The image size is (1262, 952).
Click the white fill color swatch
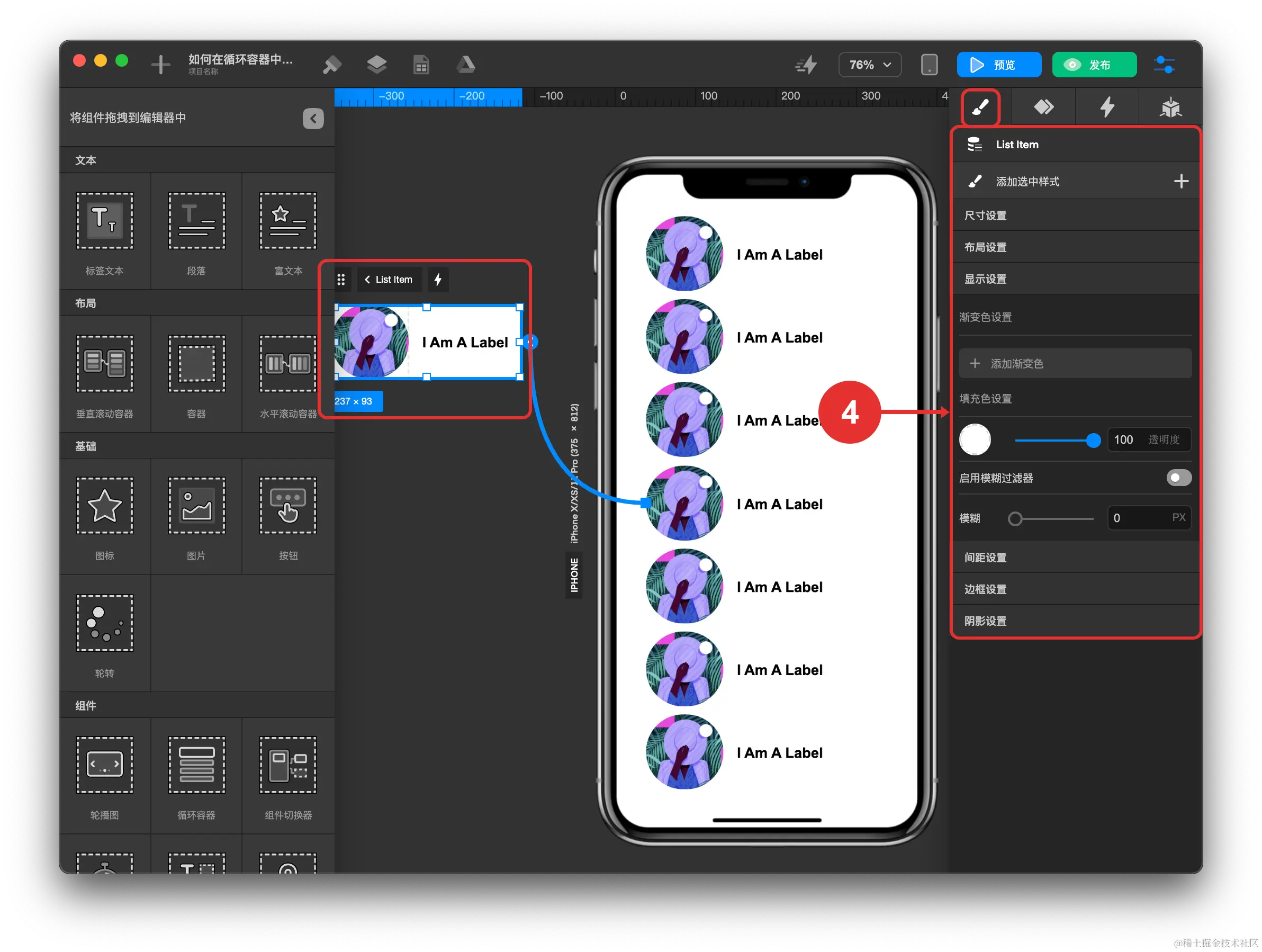pos(975,439)
